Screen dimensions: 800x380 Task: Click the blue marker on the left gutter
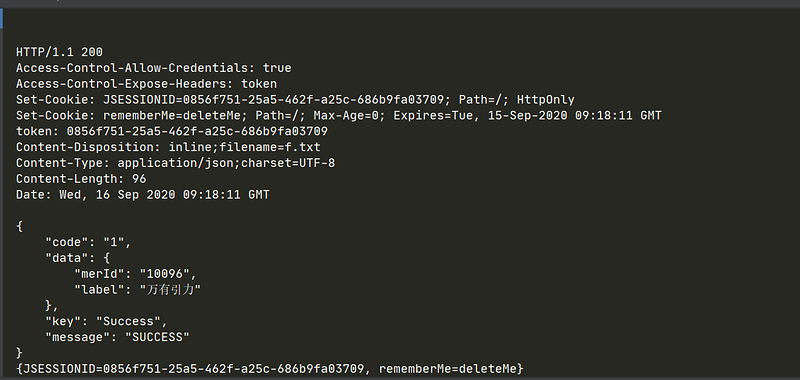click(x=2, y=18)
